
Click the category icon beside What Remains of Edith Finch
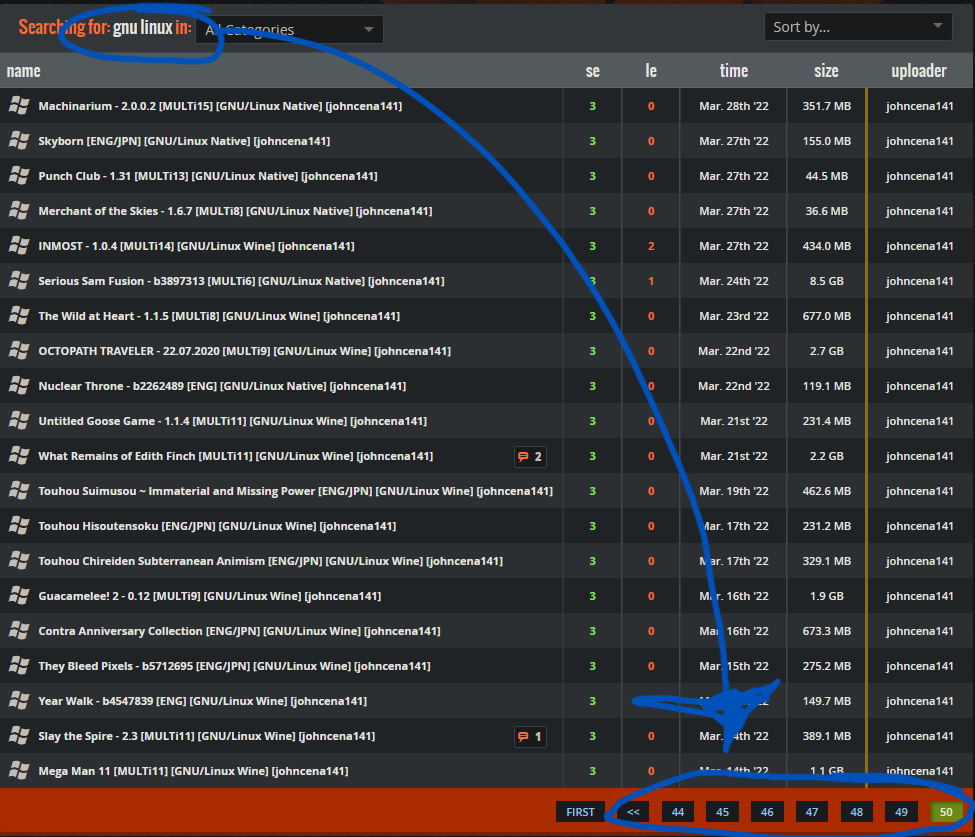(19, 456)
